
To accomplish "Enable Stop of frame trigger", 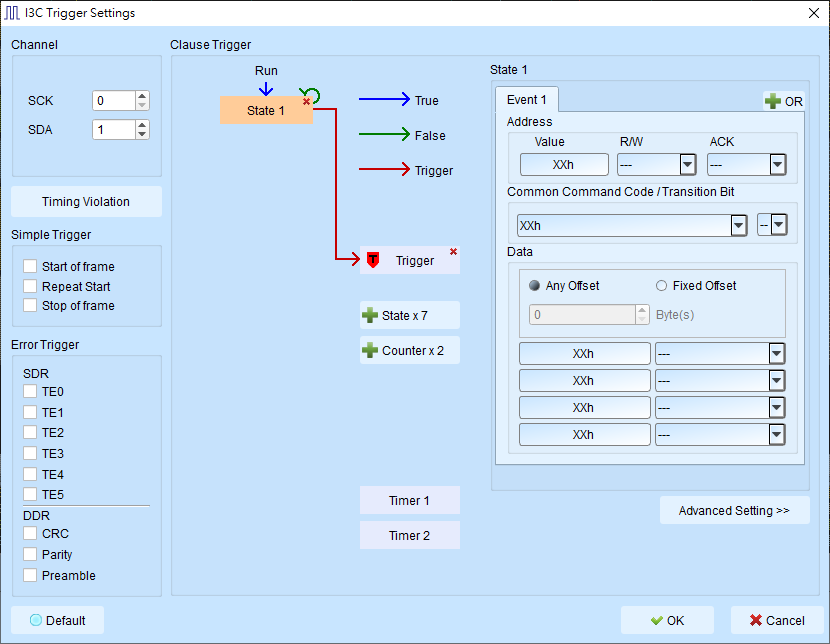I will 30,305.
